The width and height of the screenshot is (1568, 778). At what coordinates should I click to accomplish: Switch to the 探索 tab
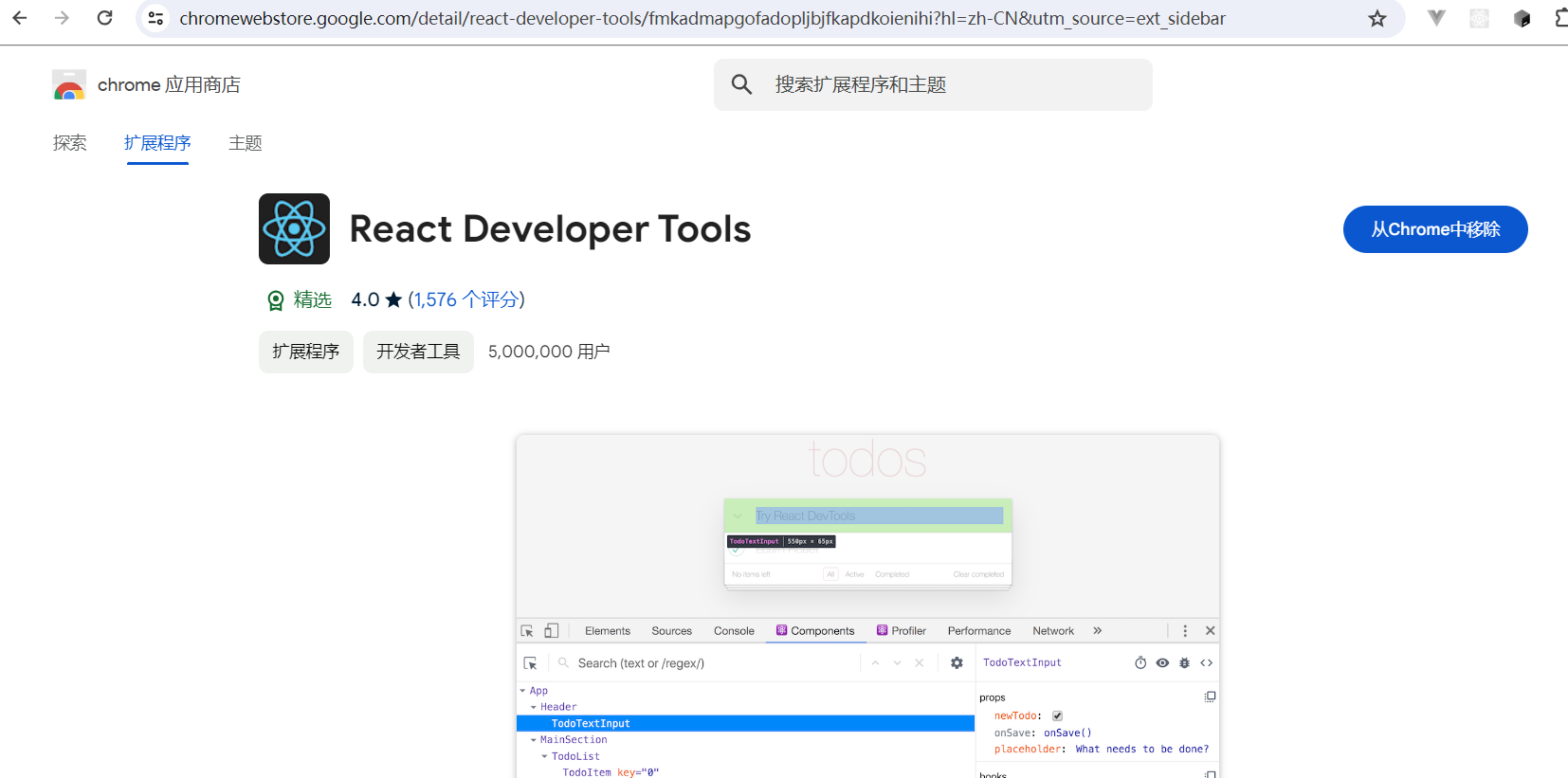(x=70, y=143)
